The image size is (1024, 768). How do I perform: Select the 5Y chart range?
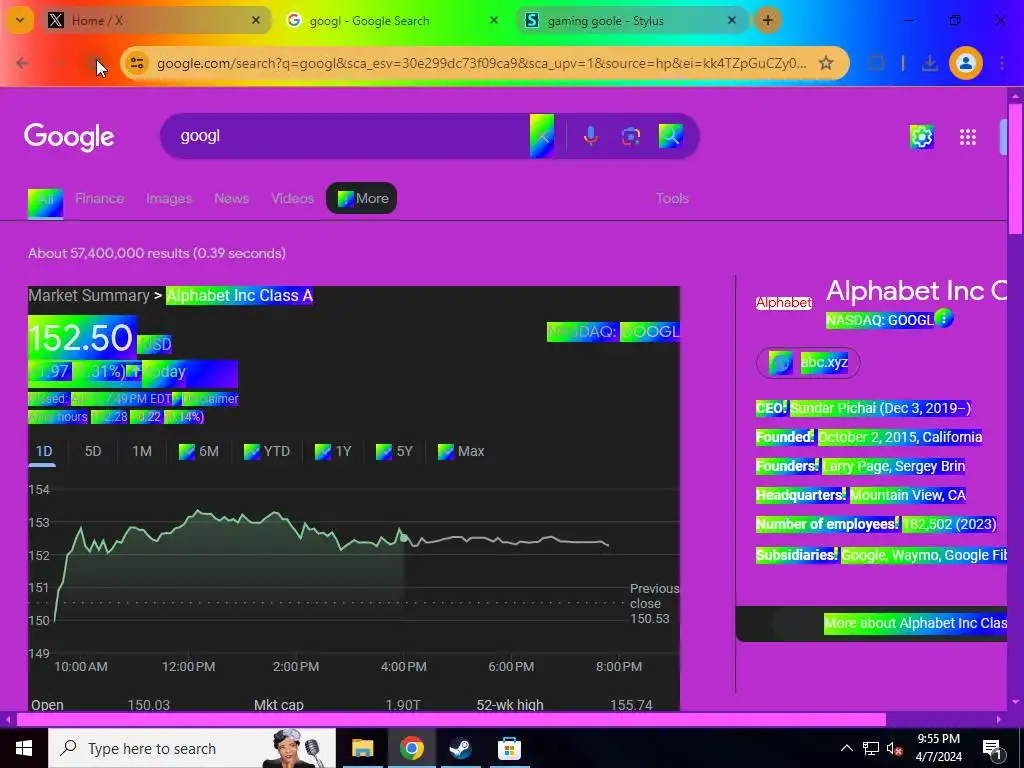pos(394,451)
